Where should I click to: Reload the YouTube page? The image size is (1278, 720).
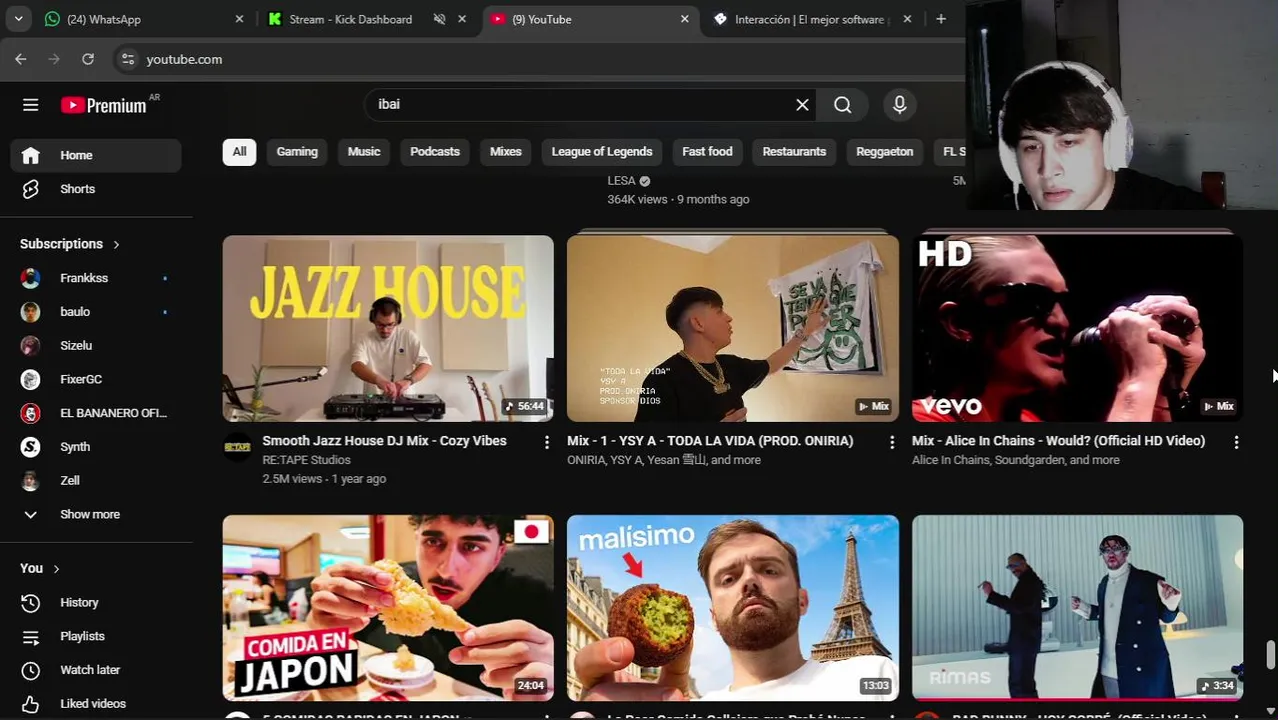click(x=88, y=59)
